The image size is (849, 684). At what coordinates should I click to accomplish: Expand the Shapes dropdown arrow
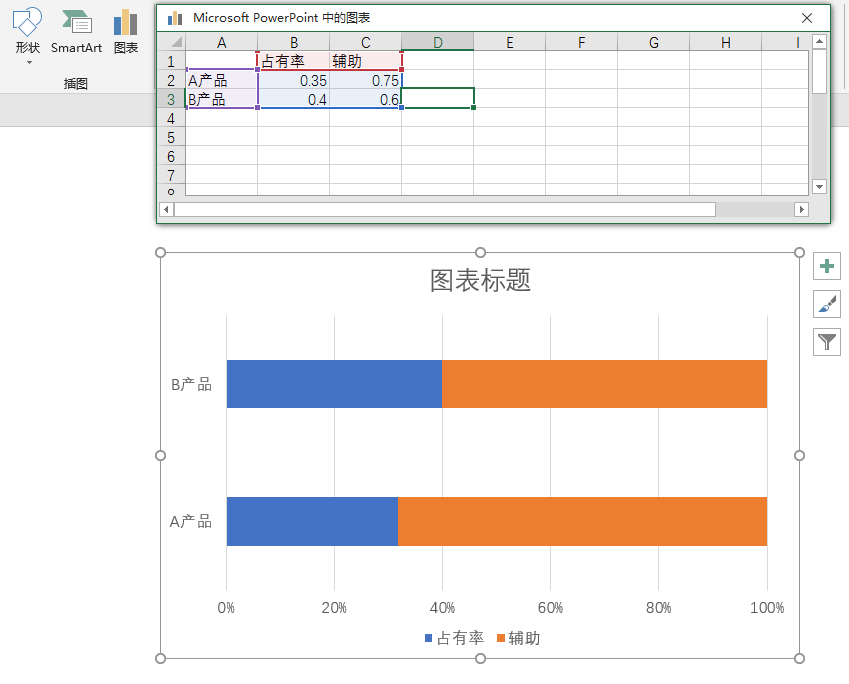[x=29, y=62]
